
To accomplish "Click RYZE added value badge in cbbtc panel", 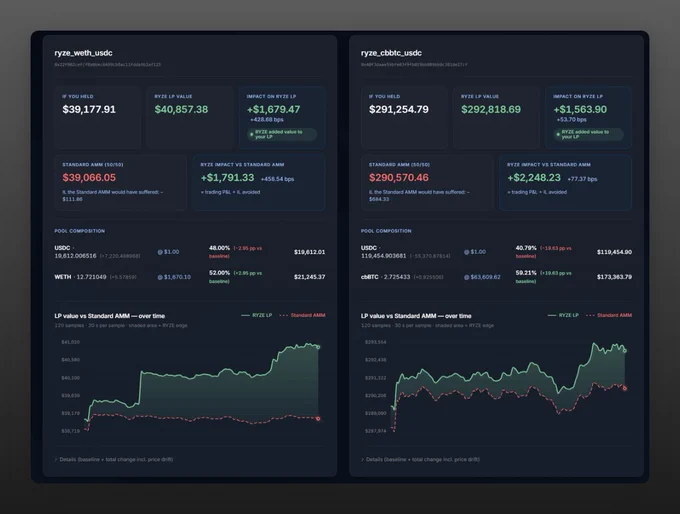I will (588, 134).
